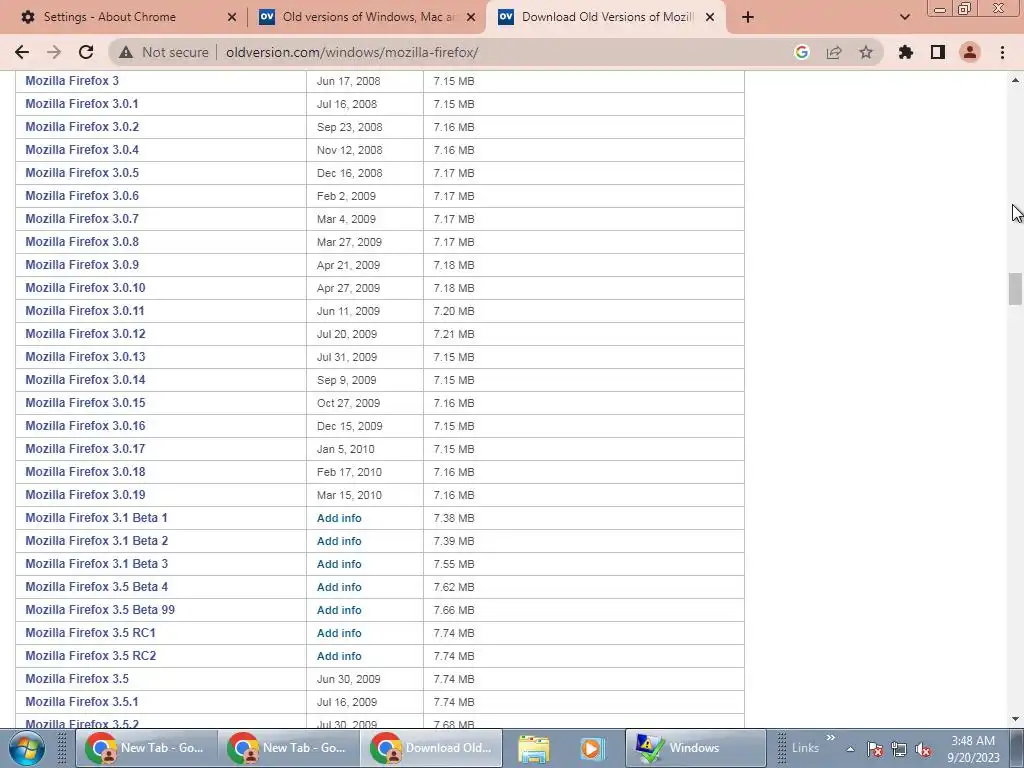Open Mozilla Firefox 3.0.1 link

click(x=82, y=104)
